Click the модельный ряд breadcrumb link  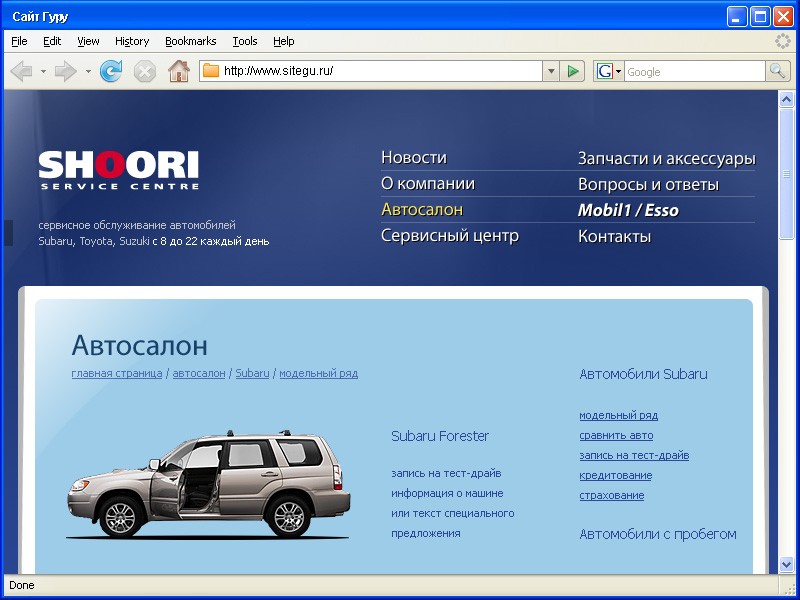click(x=318, y=373)
